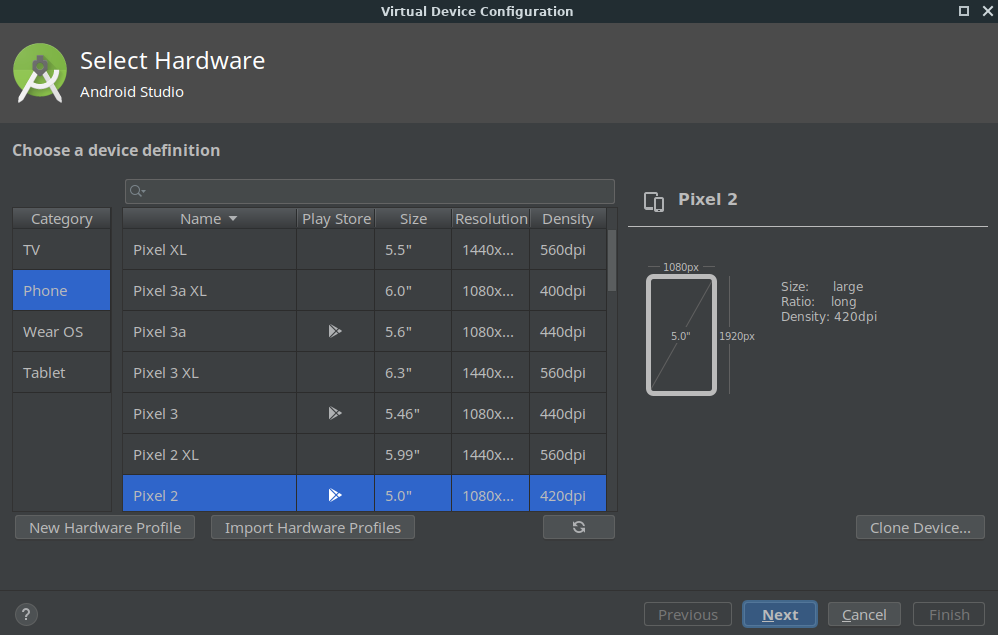This screenshot has width=998, height=635.
Task: Click the help question mark icon
Action: [x=27, y=615]
